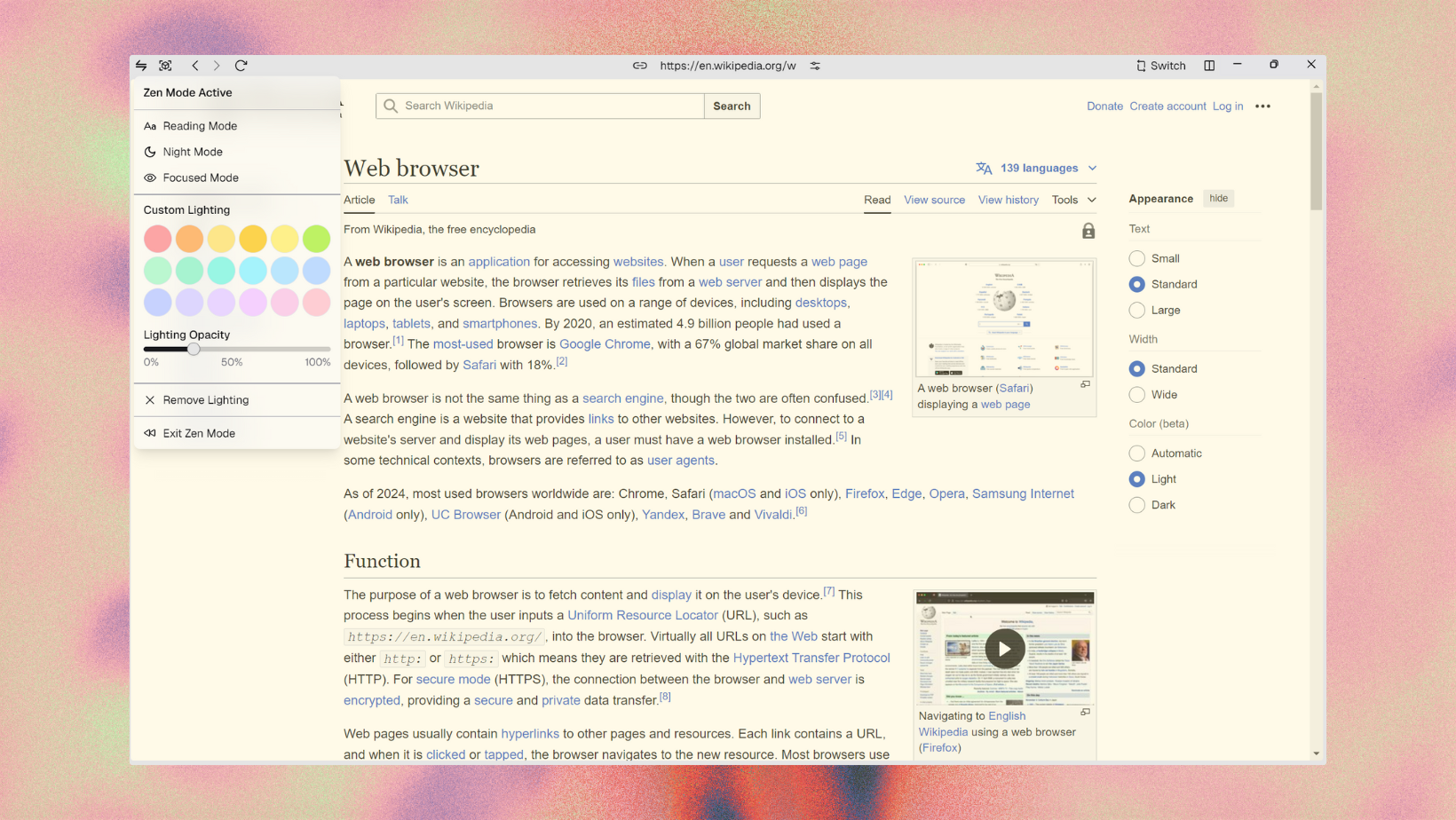The image size is (1456, 820).
Task: Click the Donate link
Action: click(1104, 106)
